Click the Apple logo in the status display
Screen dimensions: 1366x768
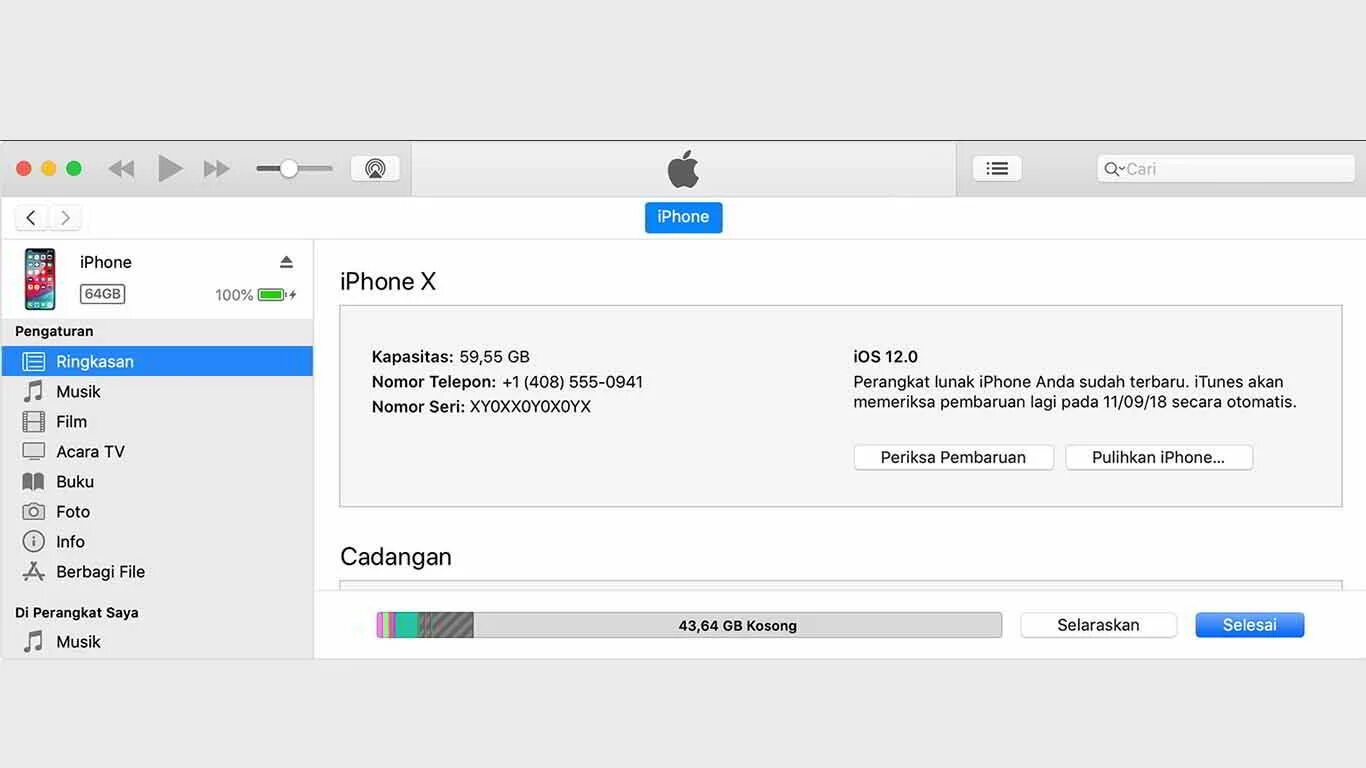683,169
